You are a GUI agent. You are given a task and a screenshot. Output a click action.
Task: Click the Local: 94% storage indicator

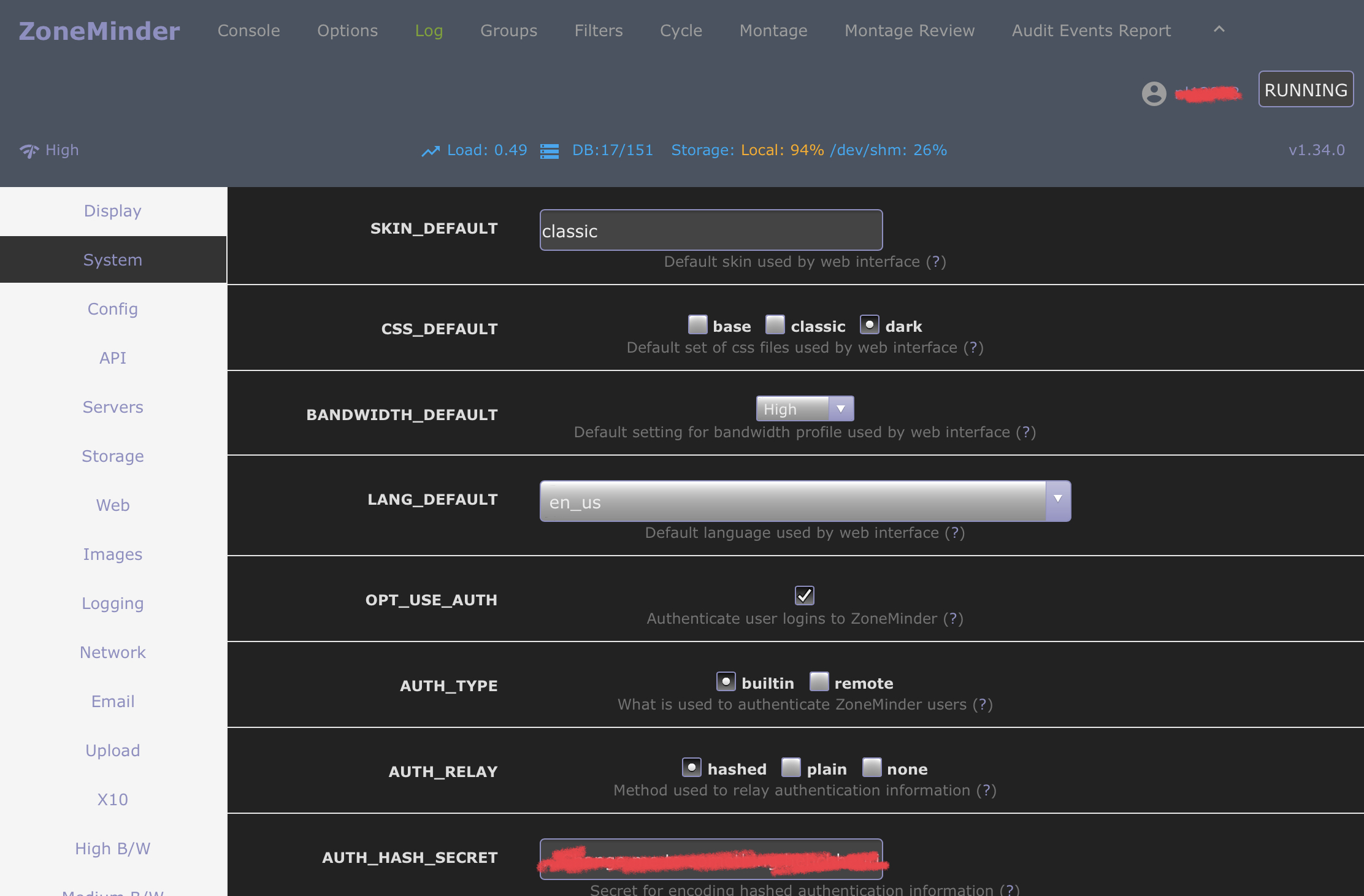click(782, 150)
